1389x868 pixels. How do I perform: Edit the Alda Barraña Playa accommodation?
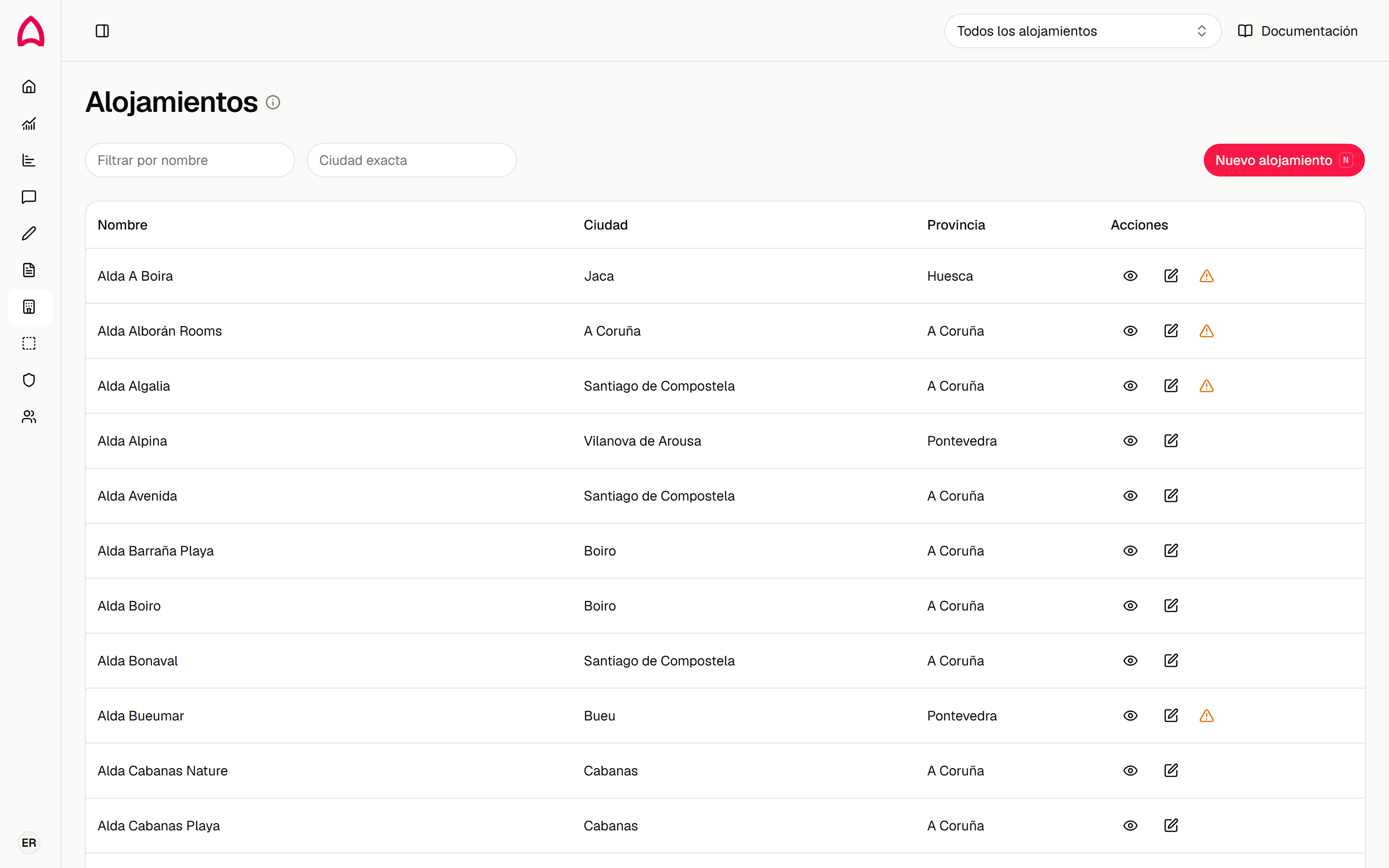pos(1171,551)
